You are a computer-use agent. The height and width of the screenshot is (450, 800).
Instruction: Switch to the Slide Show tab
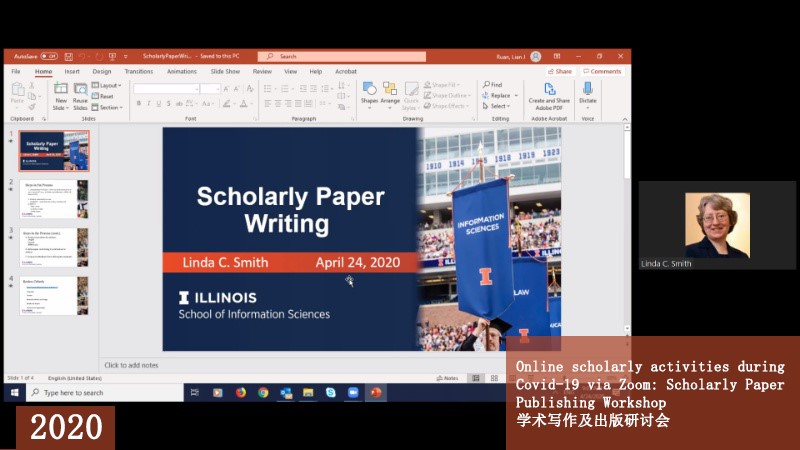(225, 71)
